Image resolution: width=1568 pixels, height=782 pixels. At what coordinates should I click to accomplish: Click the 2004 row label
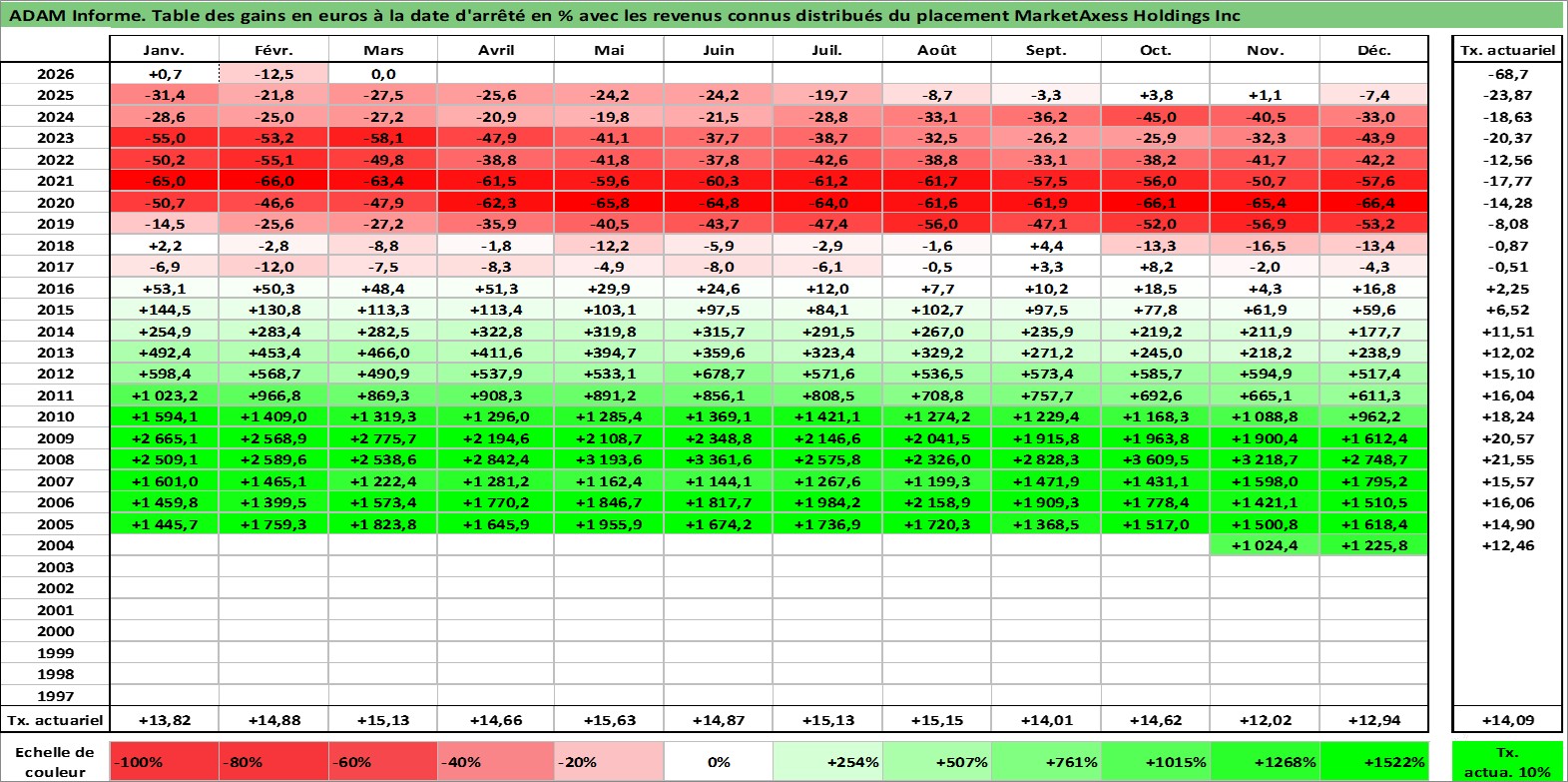click(x=55, y=545)
